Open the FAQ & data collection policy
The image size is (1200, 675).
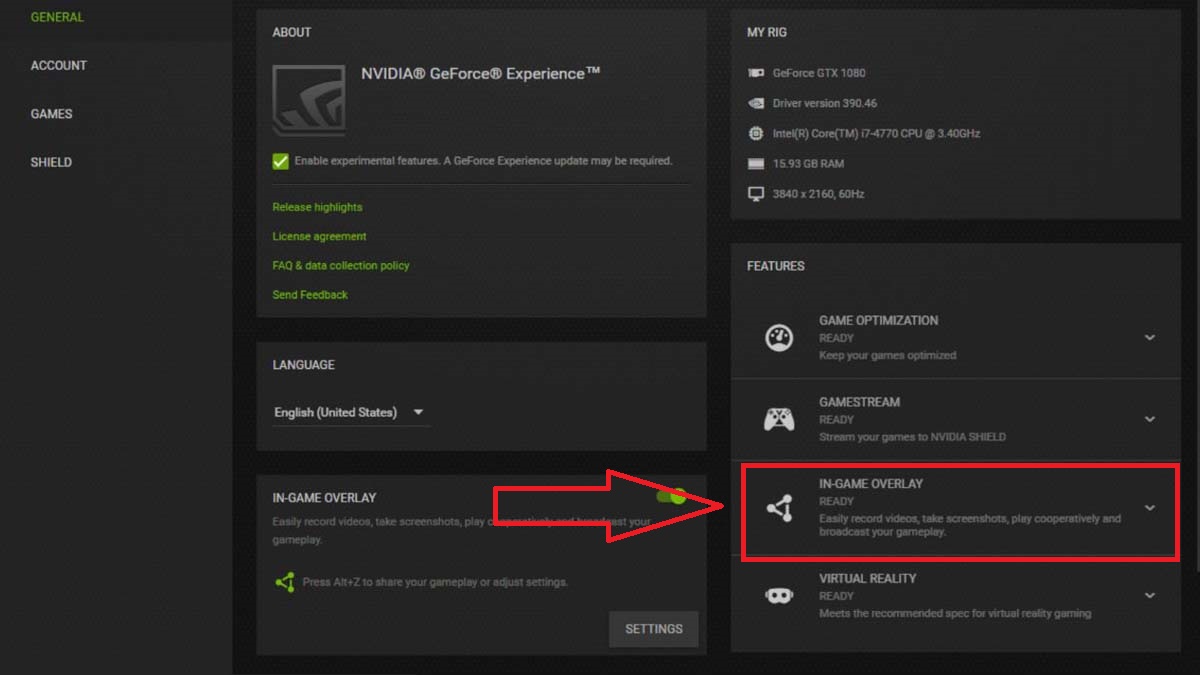point(340,265)
